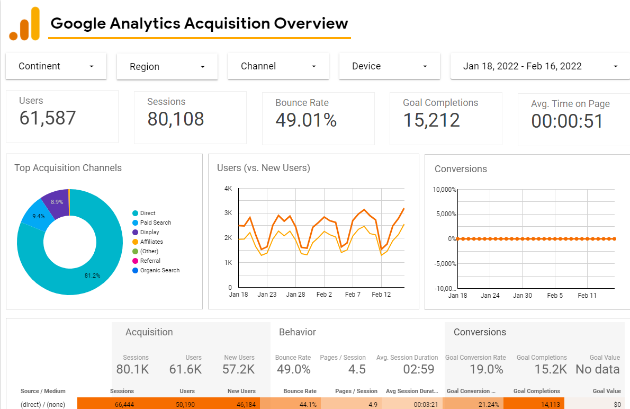630x409 pixels.
Task: Click the 61.6K Users summary value
Action: coord(185,369)
